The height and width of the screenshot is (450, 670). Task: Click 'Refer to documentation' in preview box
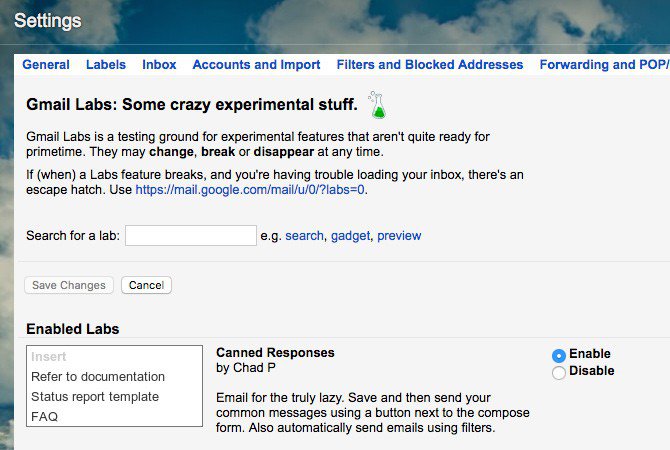pyautogui.click(x=98, y=376)
